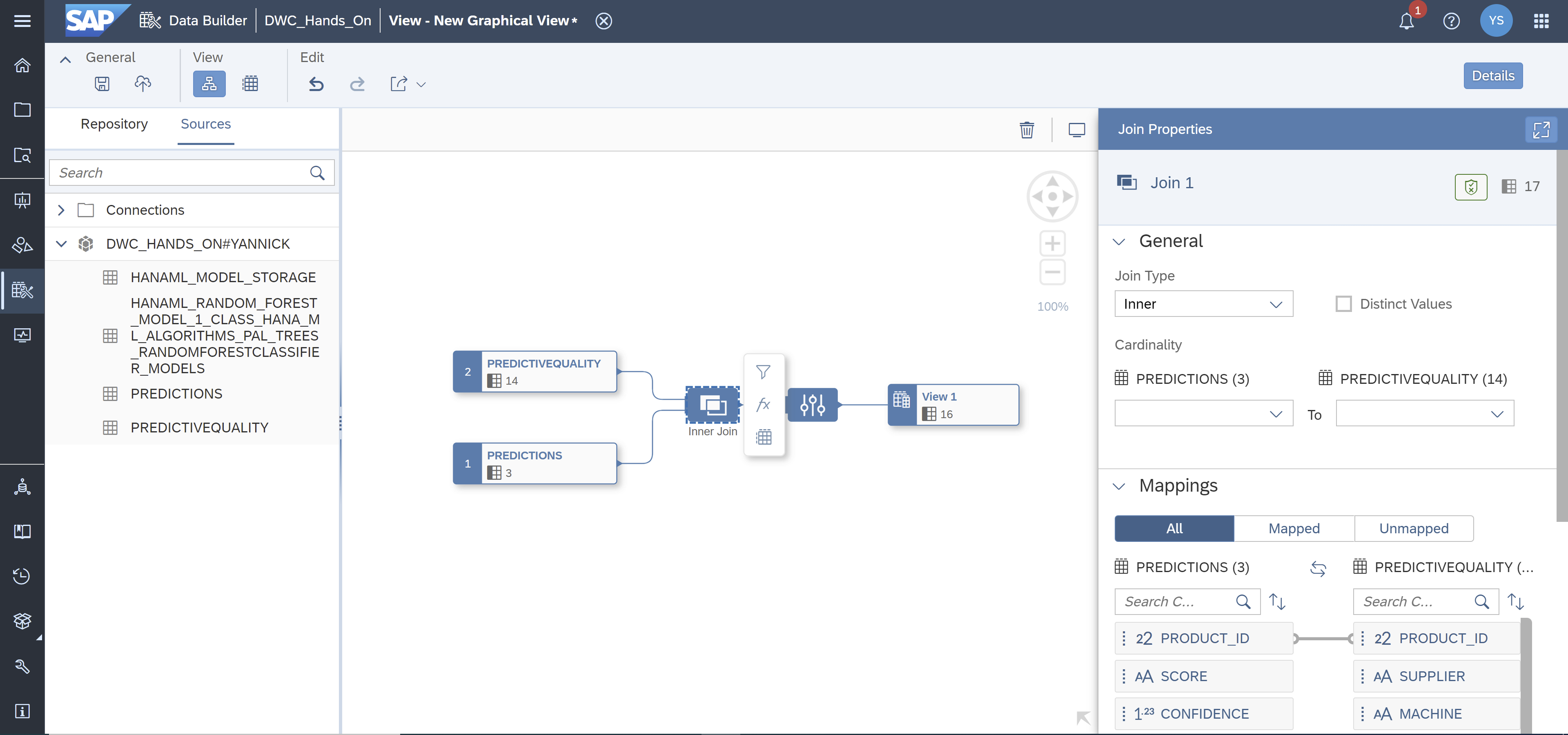Zoom in using the plus control
Viewport: 1568px width, 735px height.
click(x=1052, y=243)
